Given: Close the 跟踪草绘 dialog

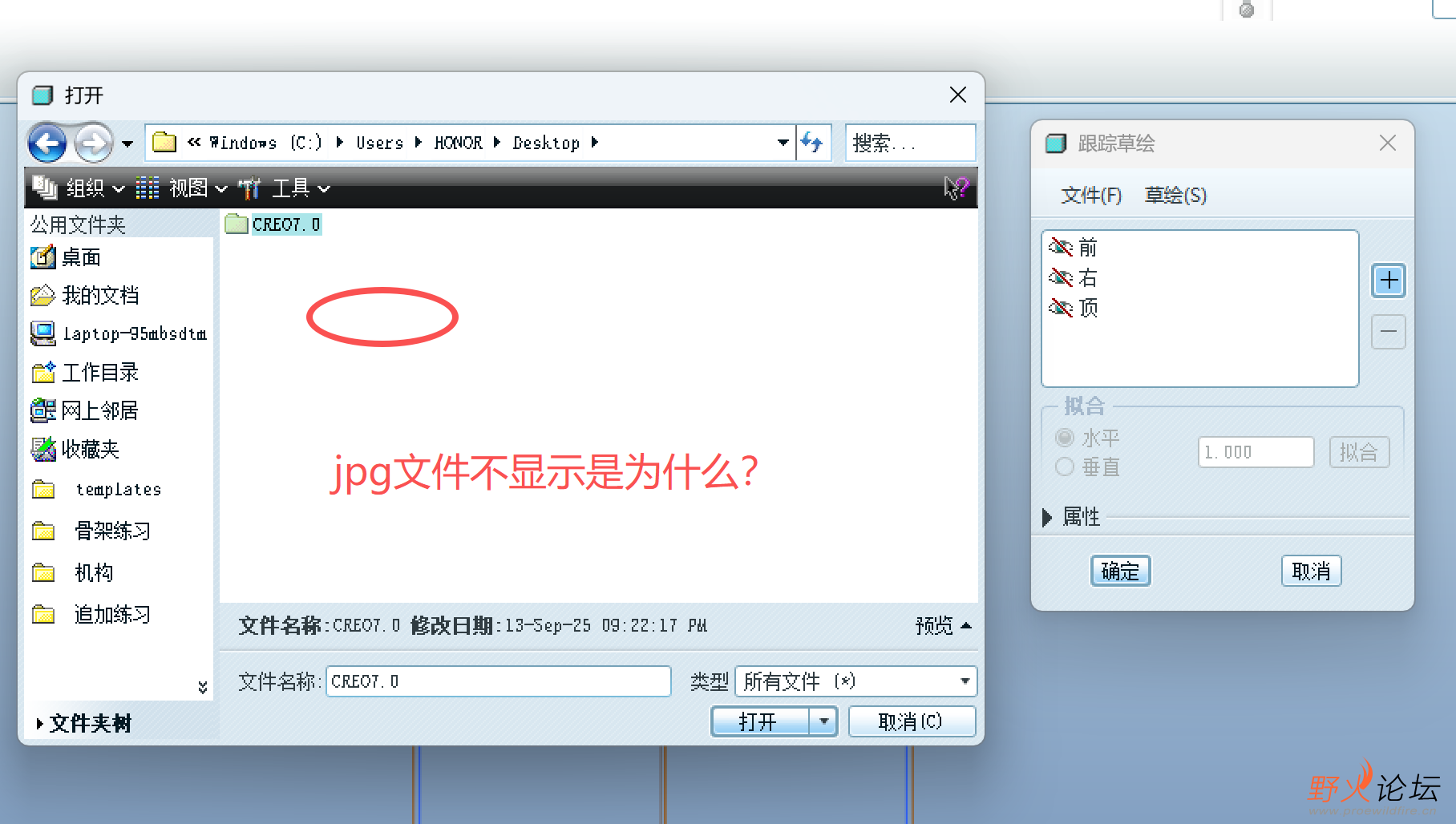Looking at the screenshot, I should tap(1388, 143).
